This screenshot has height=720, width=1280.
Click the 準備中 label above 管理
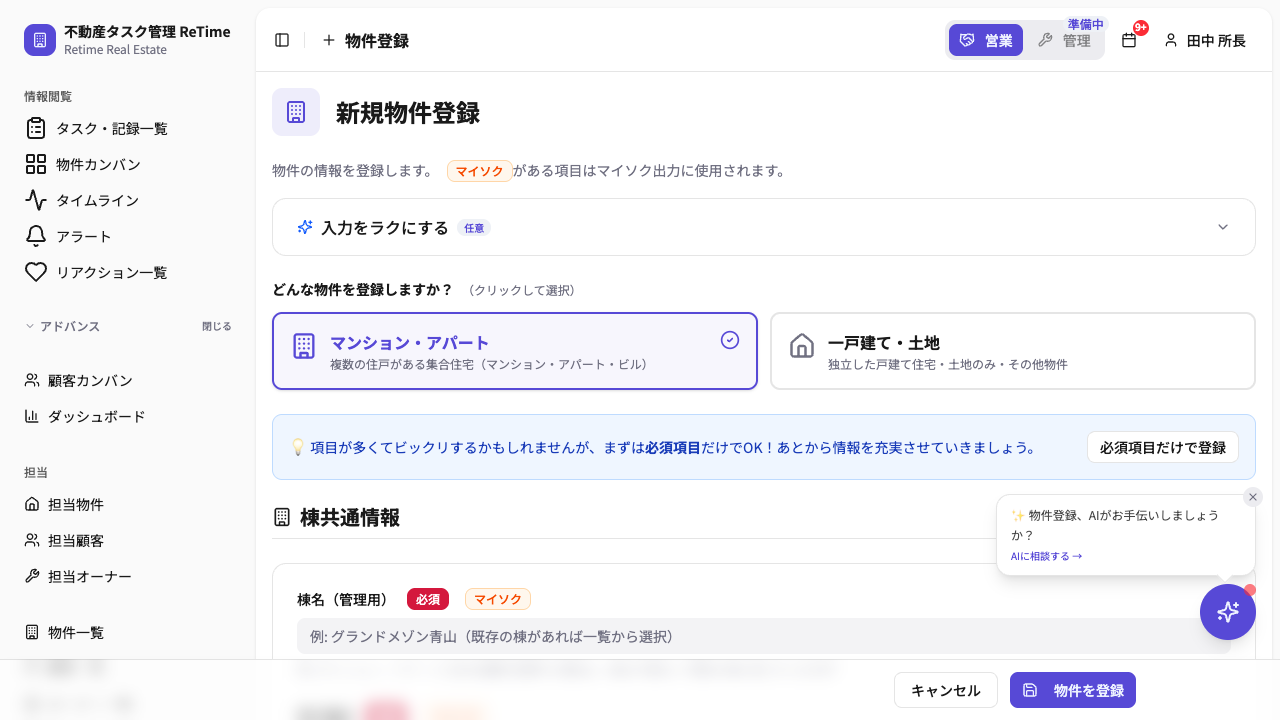(1085, 24)
